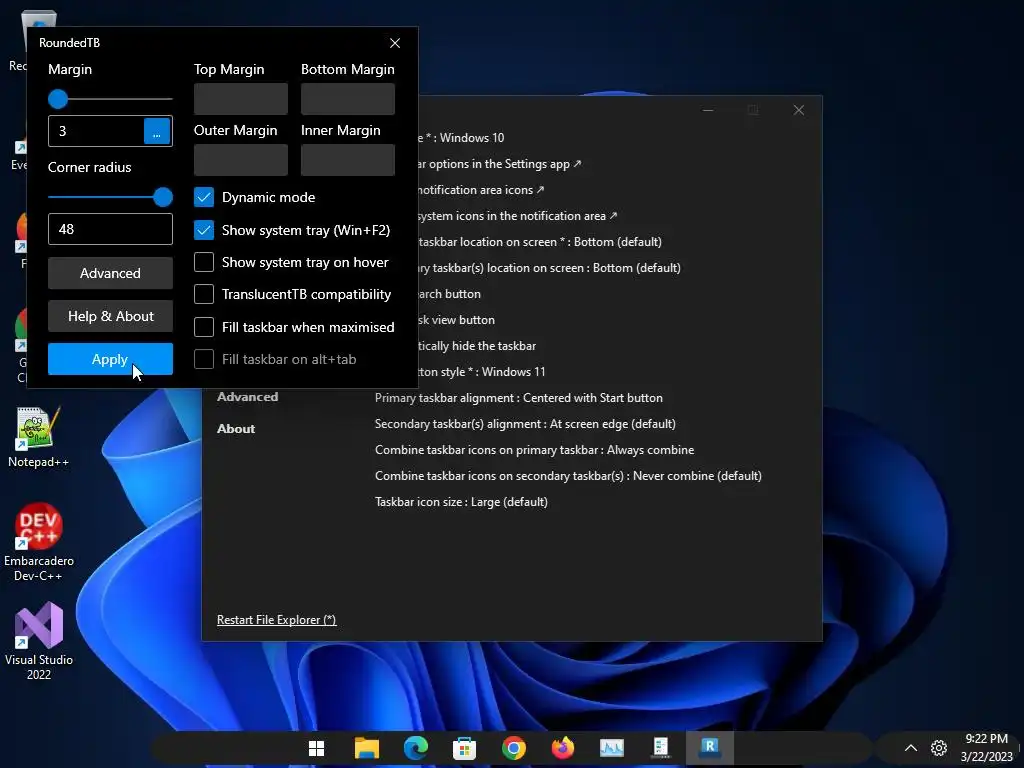Screen dimensions: 1024x768
Task: Adjust the Margin slider handle
Action: [58, 99]
